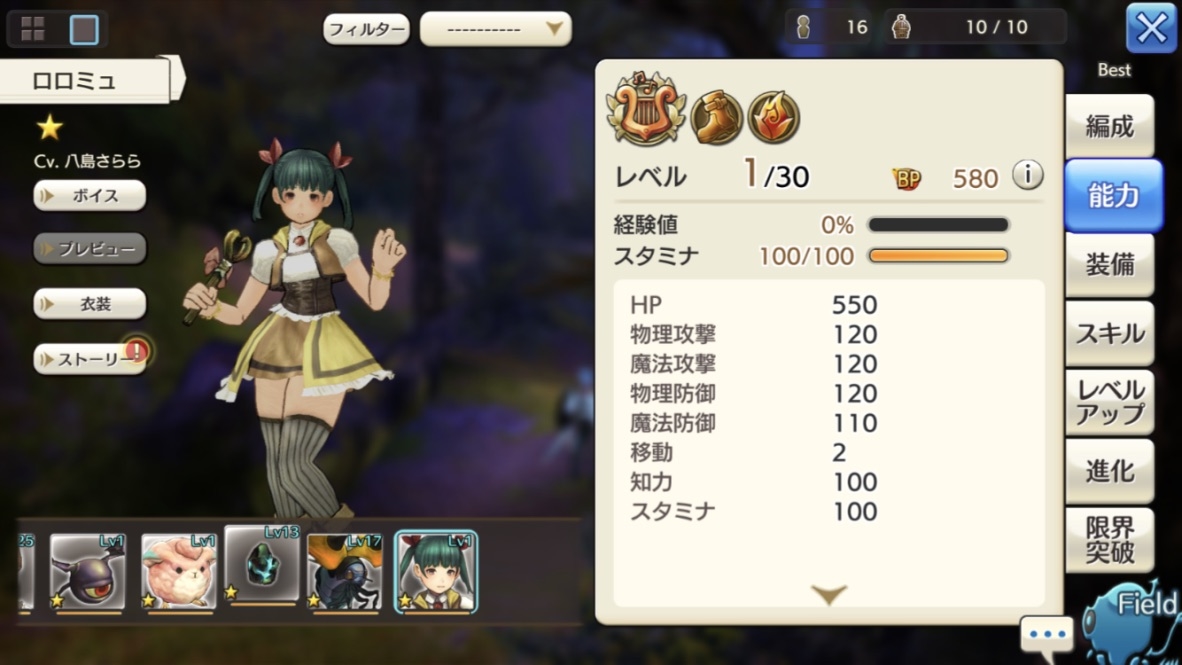Click the 10/10 bag capacity icon
1182x665 pixels.
(x=901, y=27)
